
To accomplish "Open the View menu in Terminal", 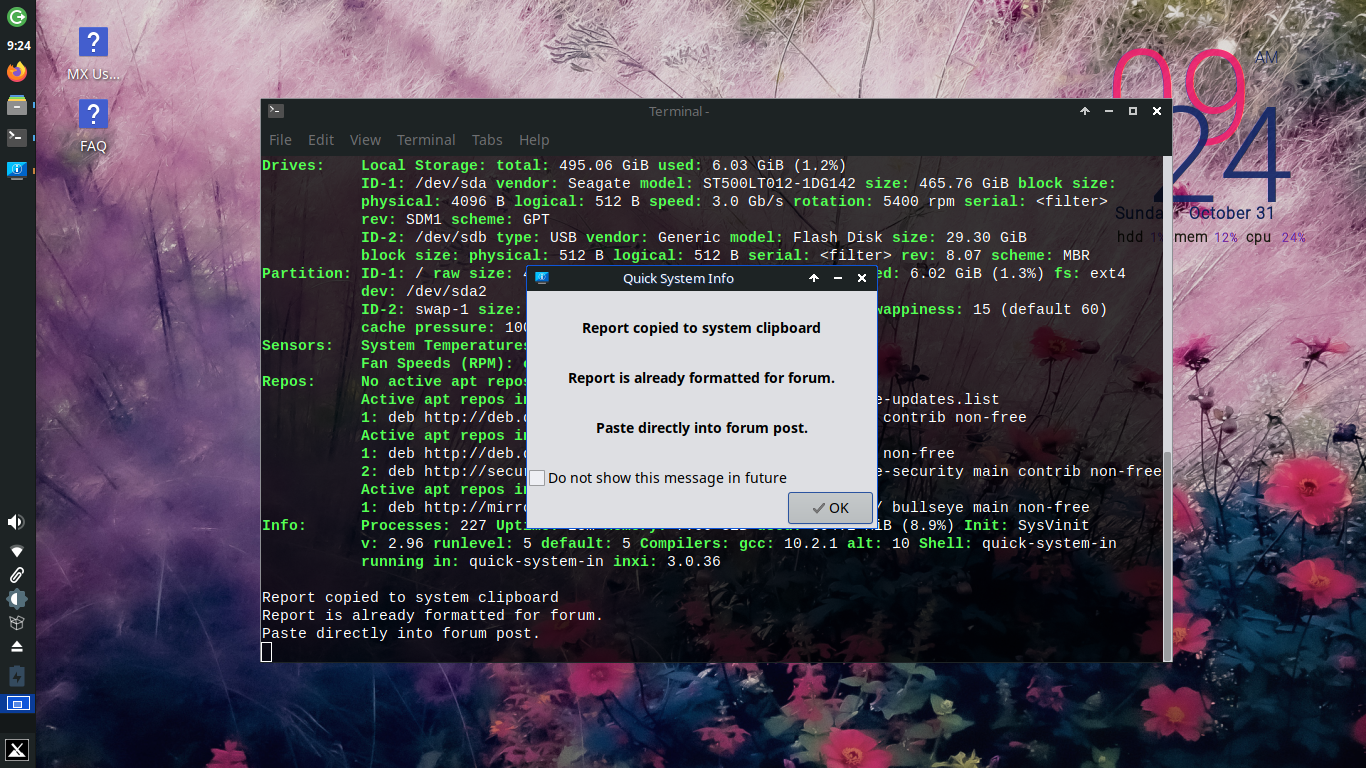I will click(365, 140).
